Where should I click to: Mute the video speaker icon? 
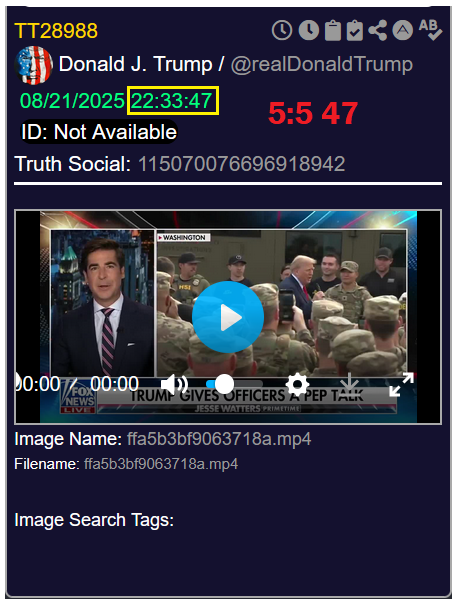click(x=174, y=385)
